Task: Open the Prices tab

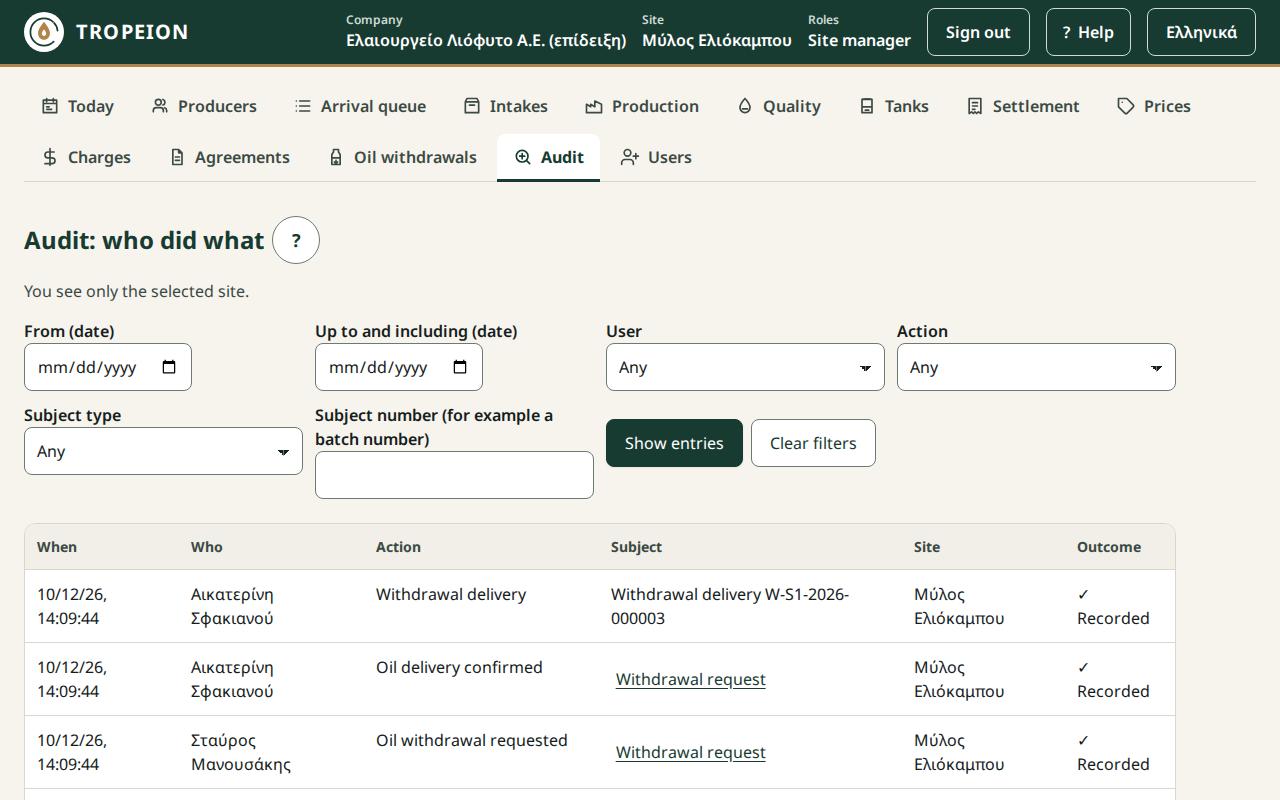Action: 1154,106
